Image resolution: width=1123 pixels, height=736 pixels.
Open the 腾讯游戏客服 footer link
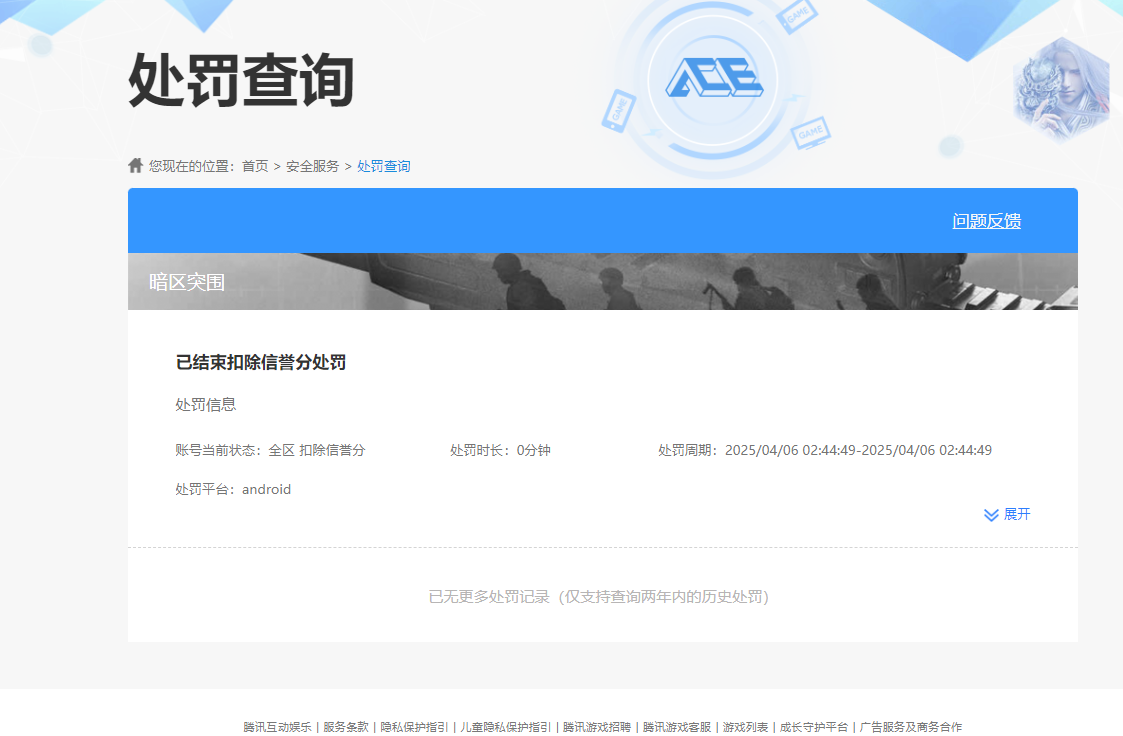(677, 727)
